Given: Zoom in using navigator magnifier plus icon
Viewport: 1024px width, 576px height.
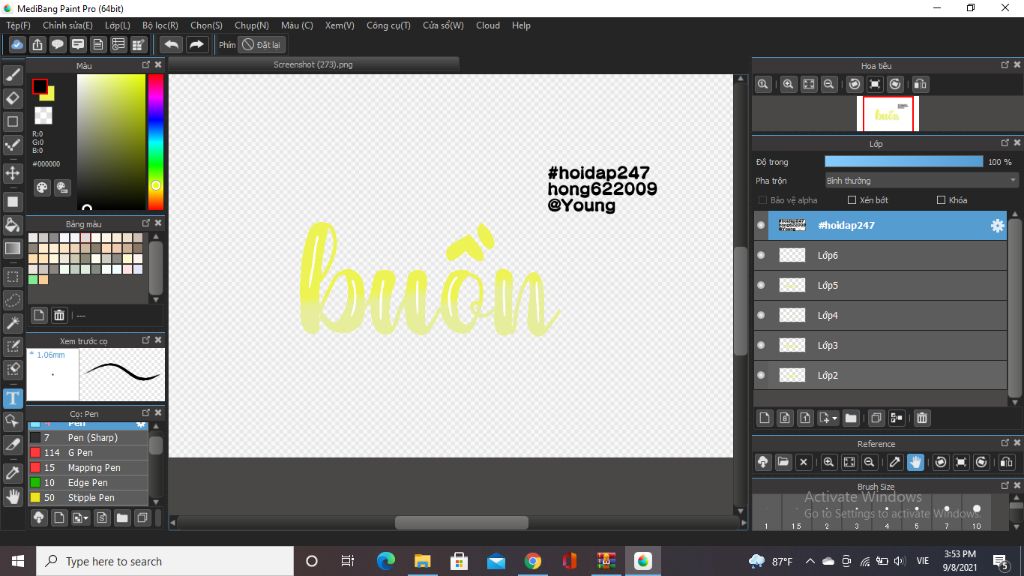Looking at the screenshot, I should (788, 84).
